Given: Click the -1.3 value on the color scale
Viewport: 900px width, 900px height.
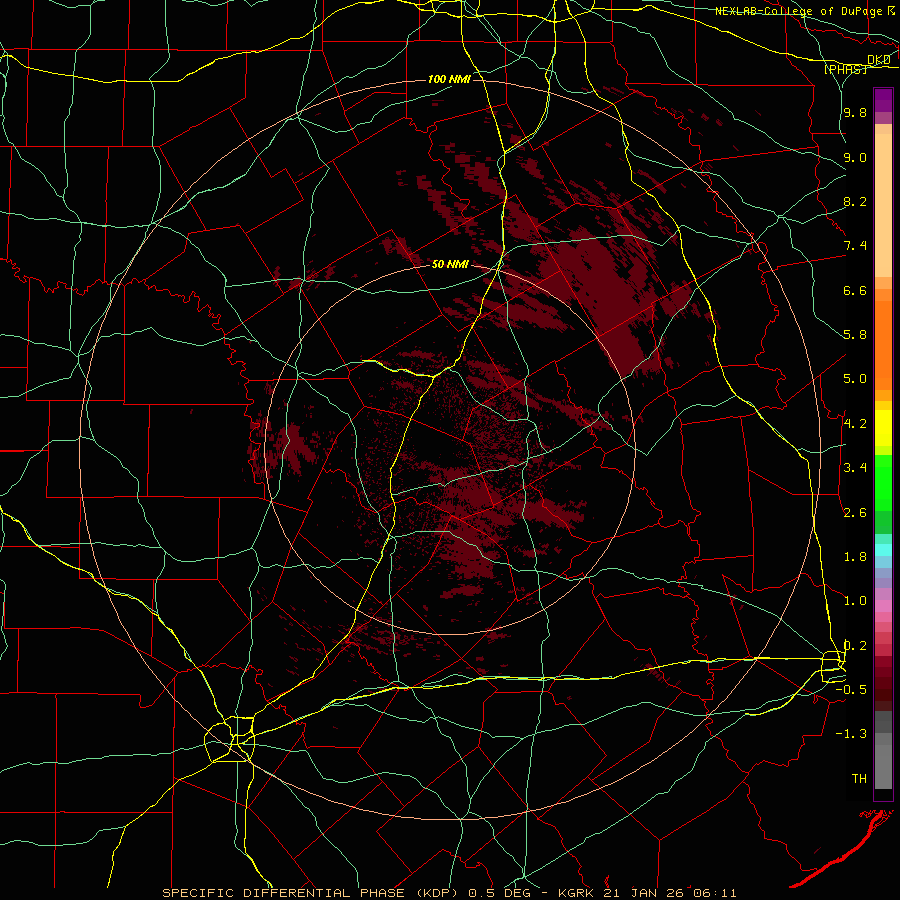Looking at the screenshot, I should [851, 734].
